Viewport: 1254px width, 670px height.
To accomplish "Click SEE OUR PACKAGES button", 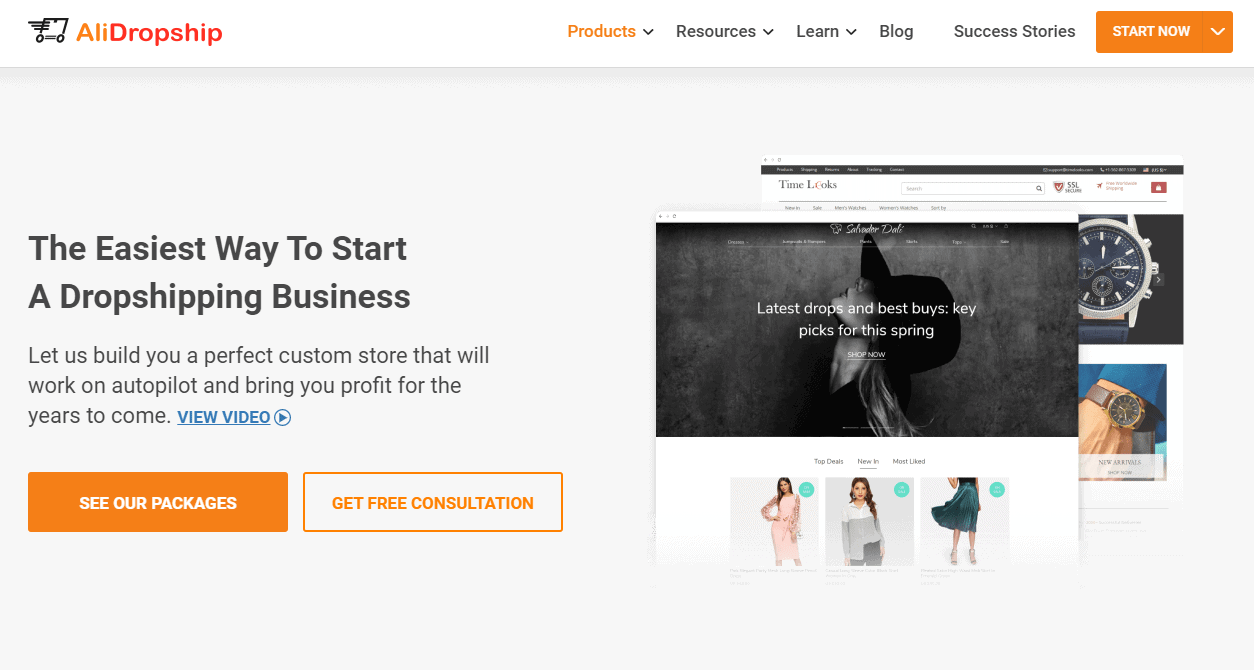I will [x=158, y=502].
